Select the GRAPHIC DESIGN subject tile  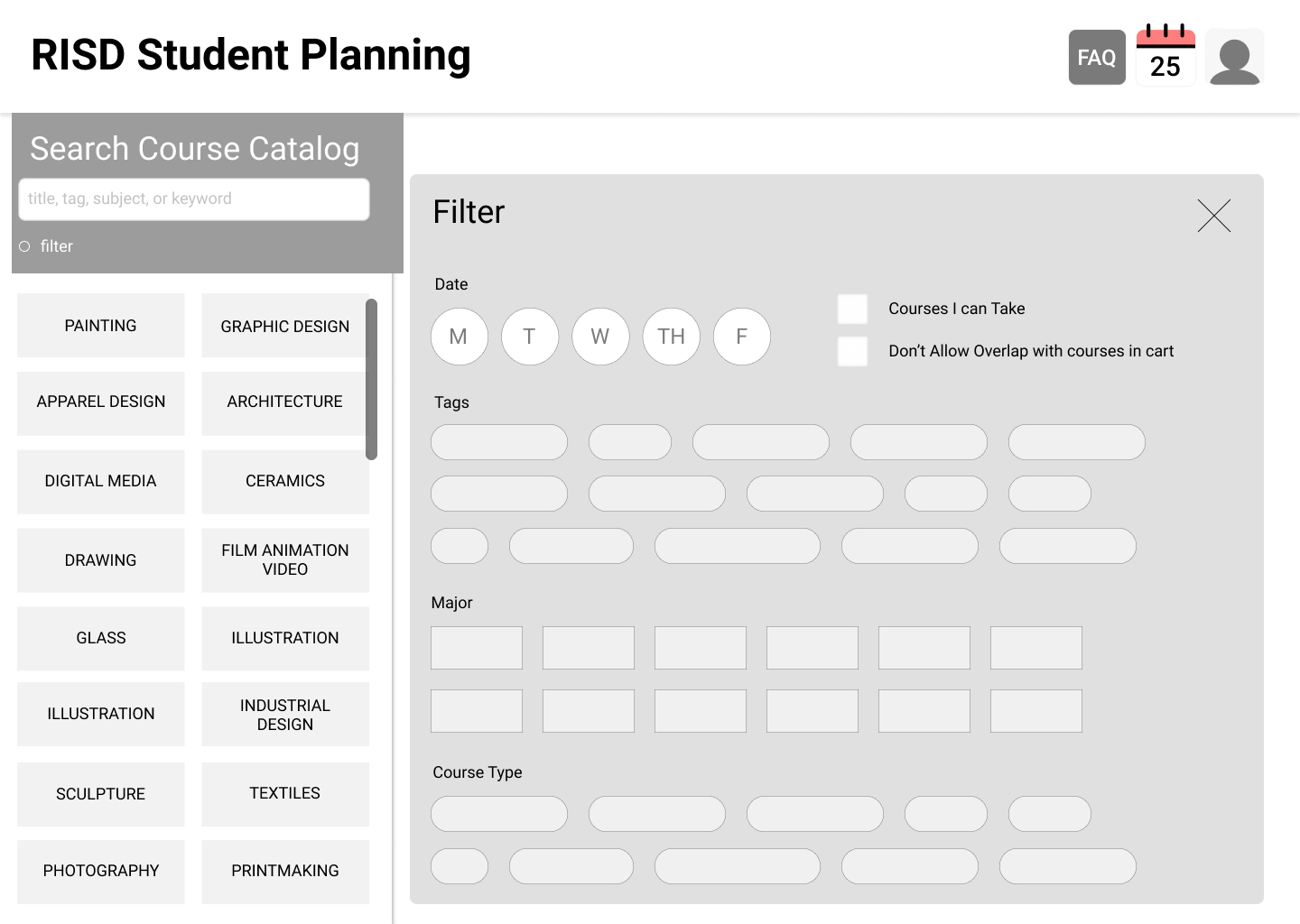[x=285, y=326]
